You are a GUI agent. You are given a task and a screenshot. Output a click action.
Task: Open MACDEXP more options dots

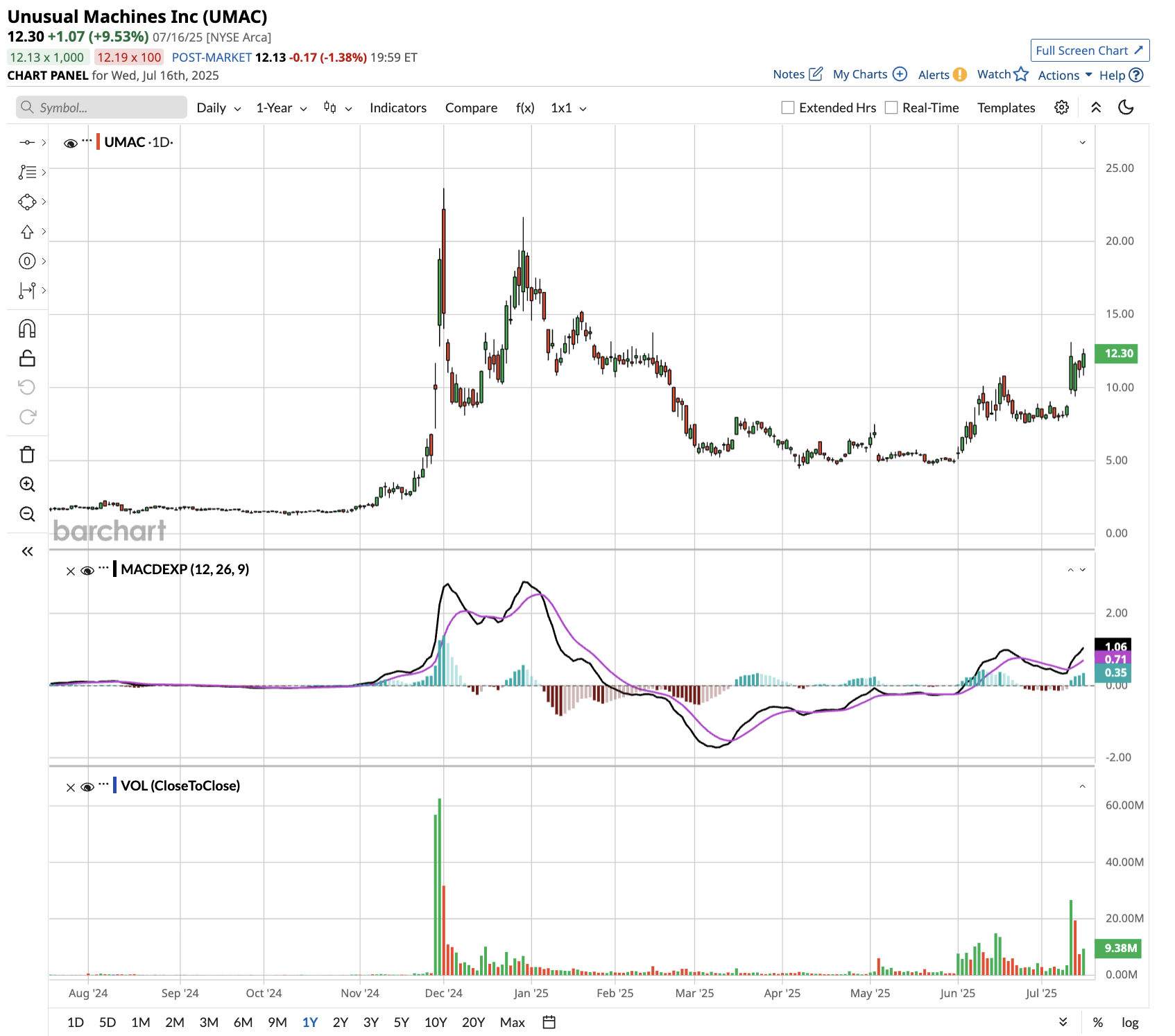103,567
